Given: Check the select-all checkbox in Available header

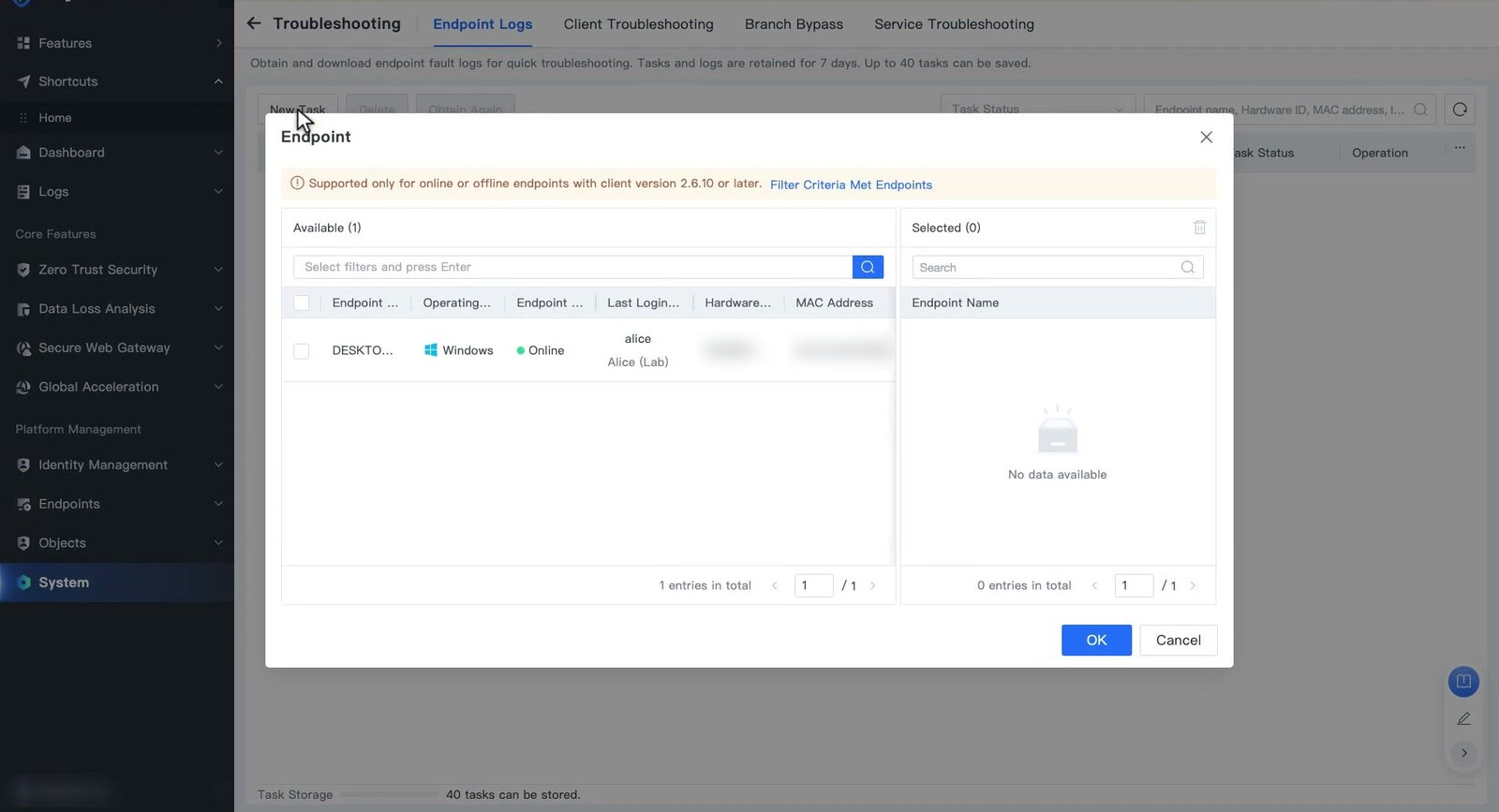Looking at the screenshot, I should point(301,303).
